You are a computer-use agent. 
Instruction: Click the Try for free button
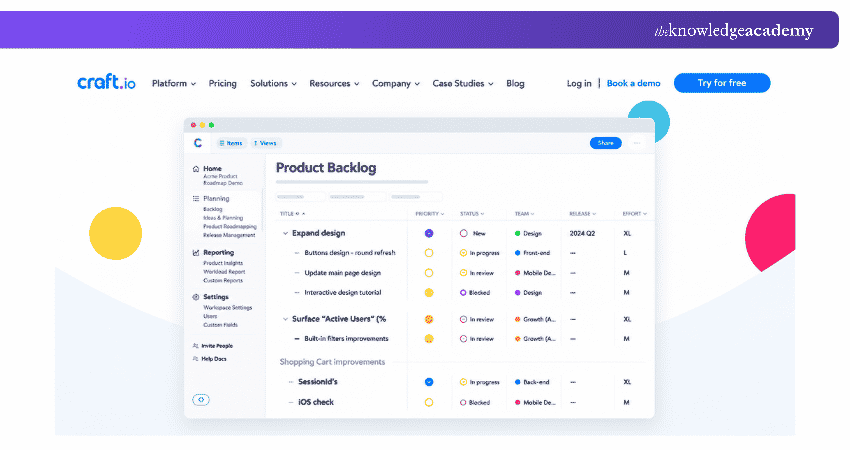(x=722, y=83)
